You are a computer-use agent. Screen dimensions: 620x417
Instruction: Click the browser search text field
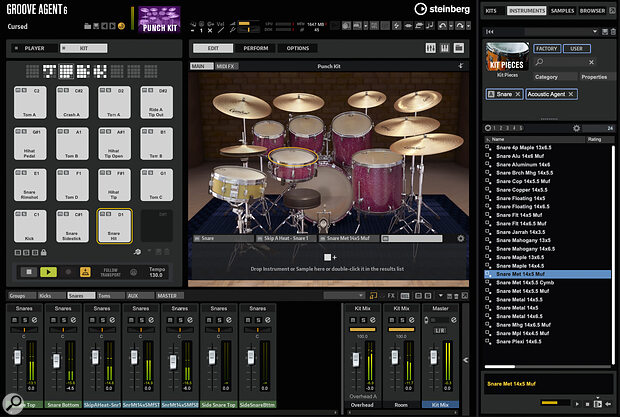coord(565,62)
